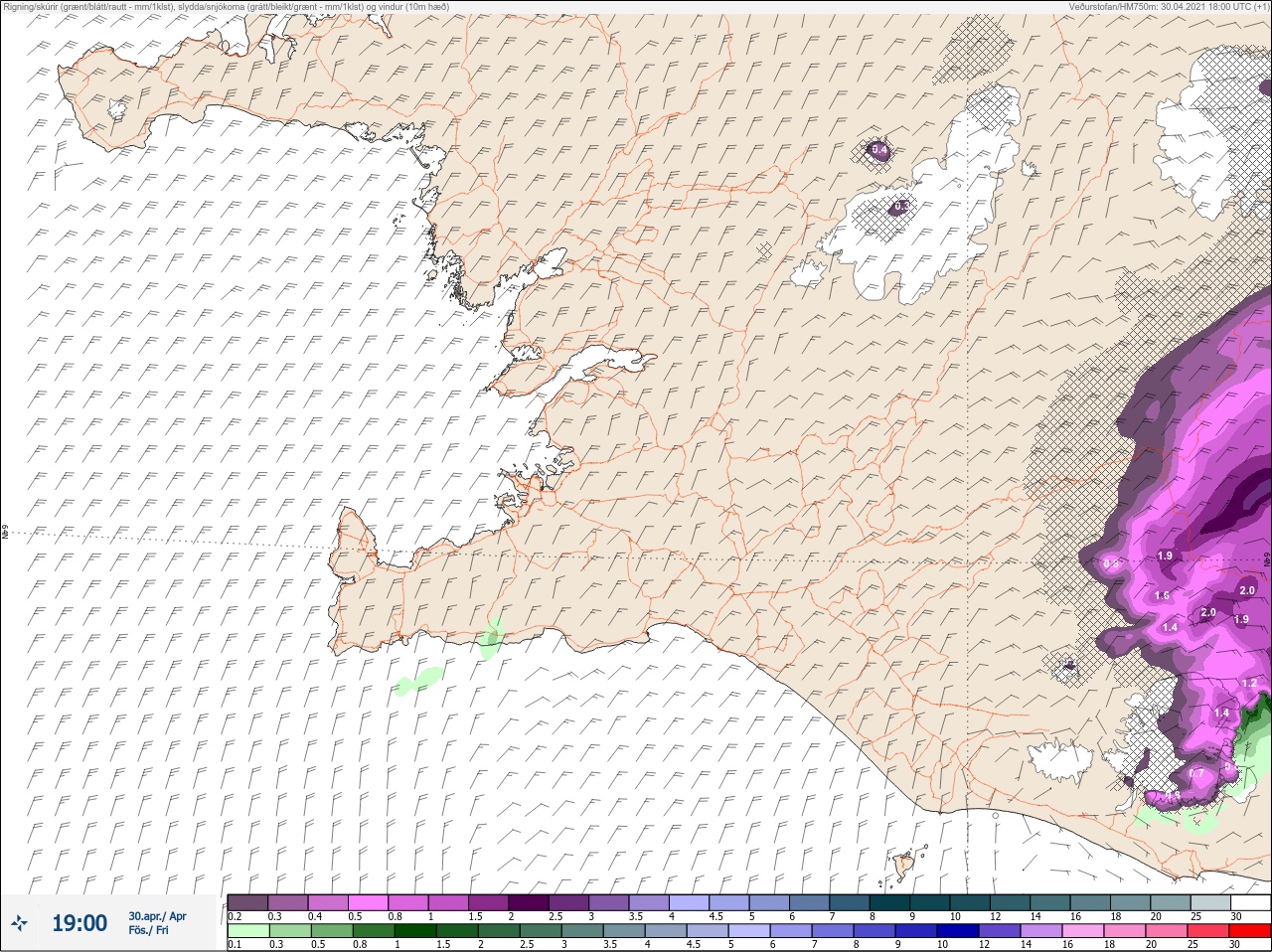Click the date text "30.apr./ Apr"

coord(157,916)
